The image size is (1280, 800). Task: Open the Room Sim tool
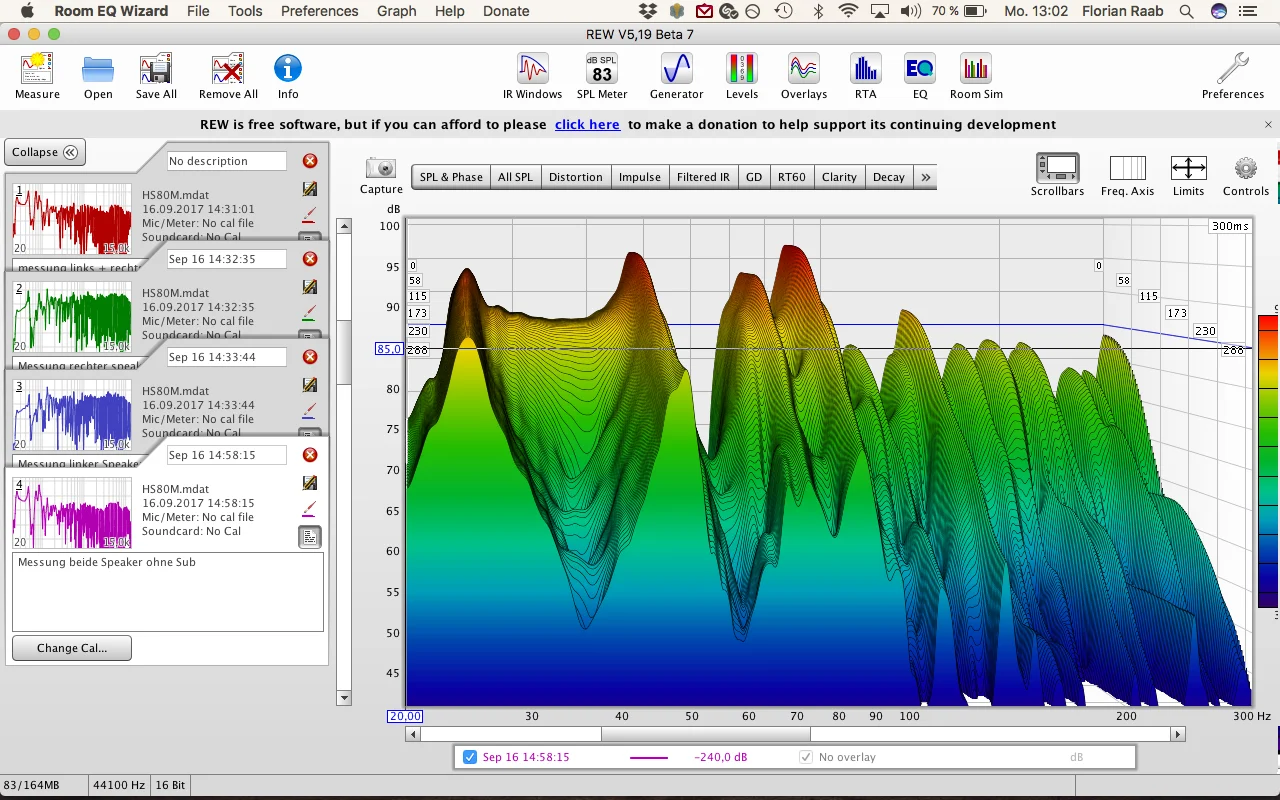point(976,76)
